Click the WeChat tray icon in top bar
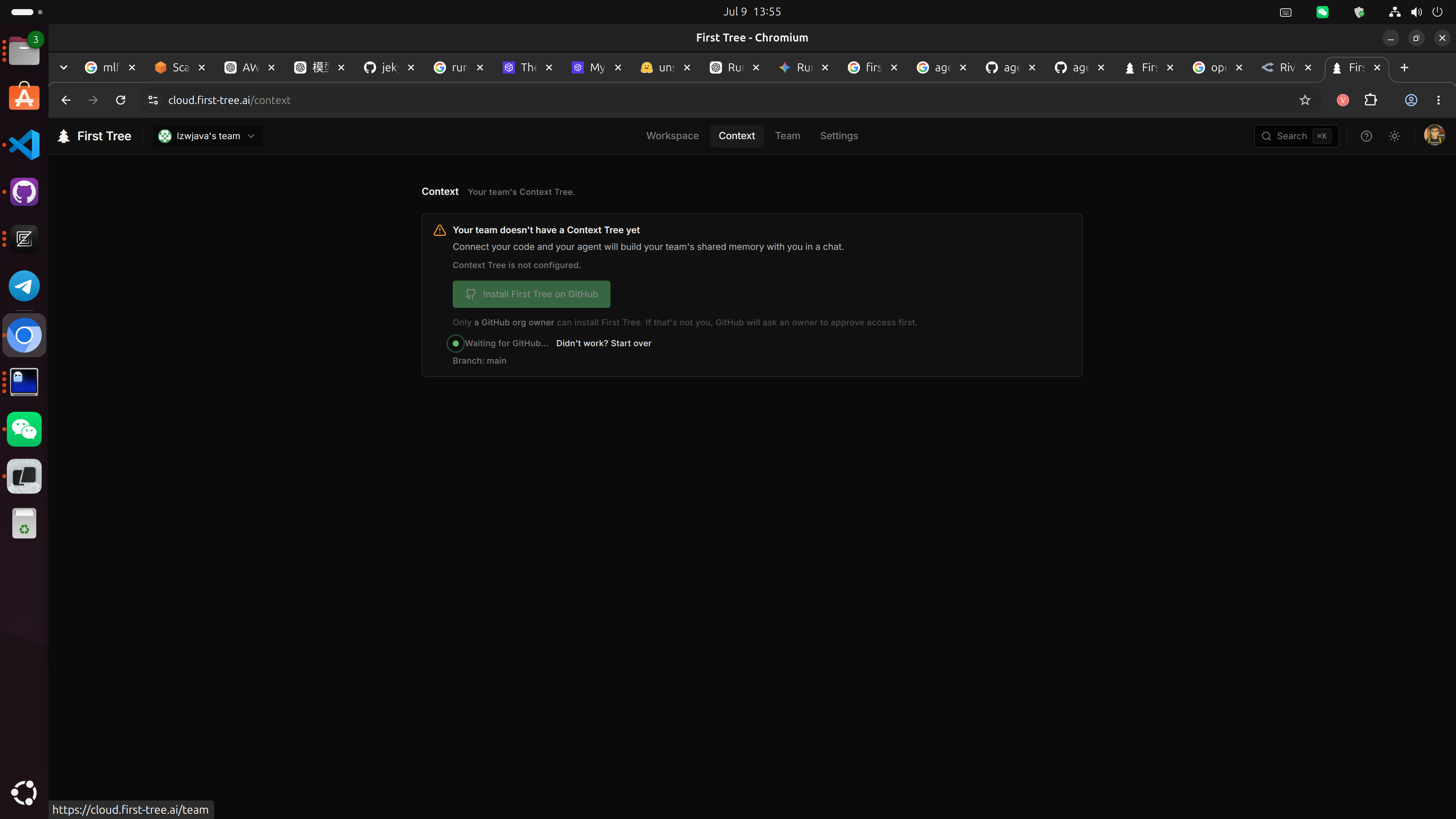1456x819 pixels. (x=1322, y=12)
